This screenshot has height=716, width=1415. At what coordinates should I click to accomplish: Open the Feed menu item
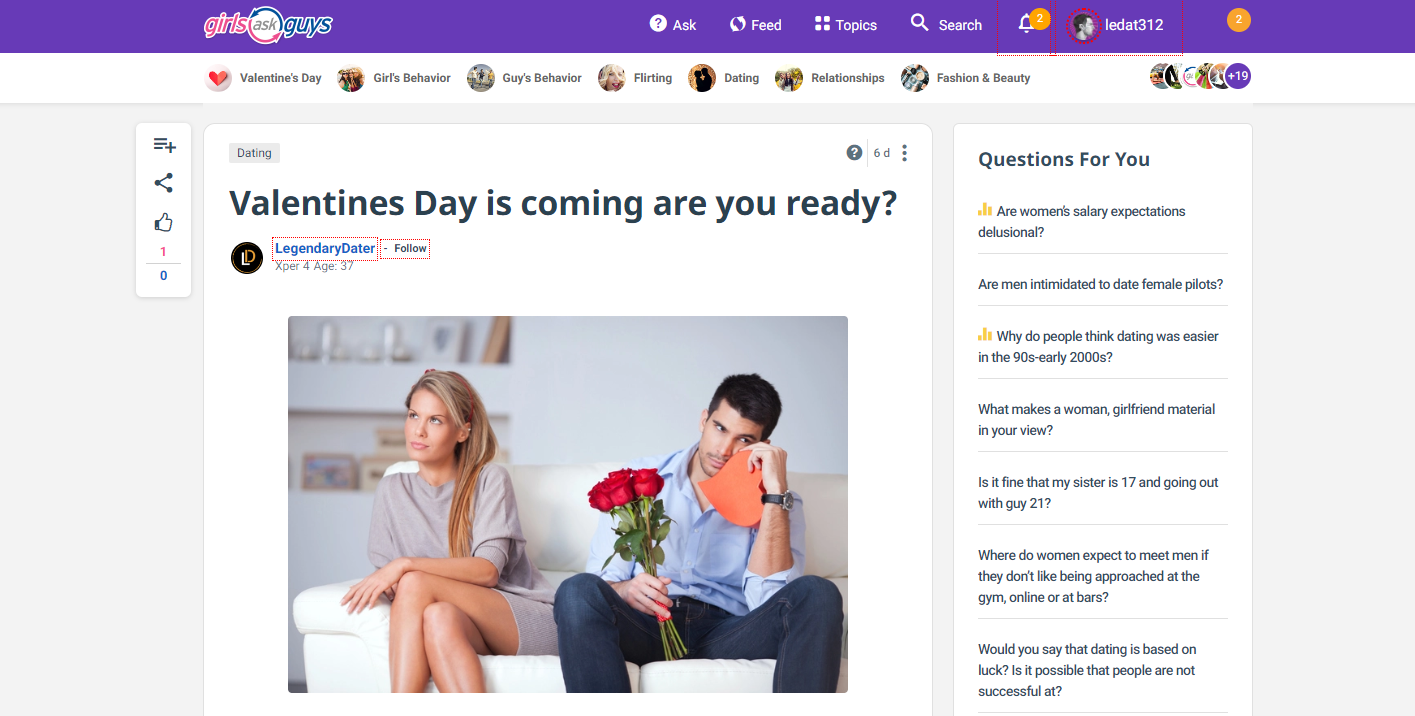click(755, 25)
